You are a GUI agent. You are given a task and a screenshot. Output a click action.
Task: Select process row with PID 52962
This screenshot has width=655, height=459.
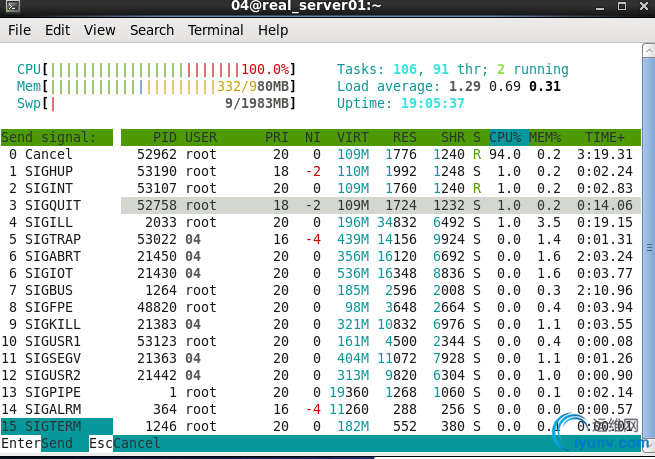point(381,154)
